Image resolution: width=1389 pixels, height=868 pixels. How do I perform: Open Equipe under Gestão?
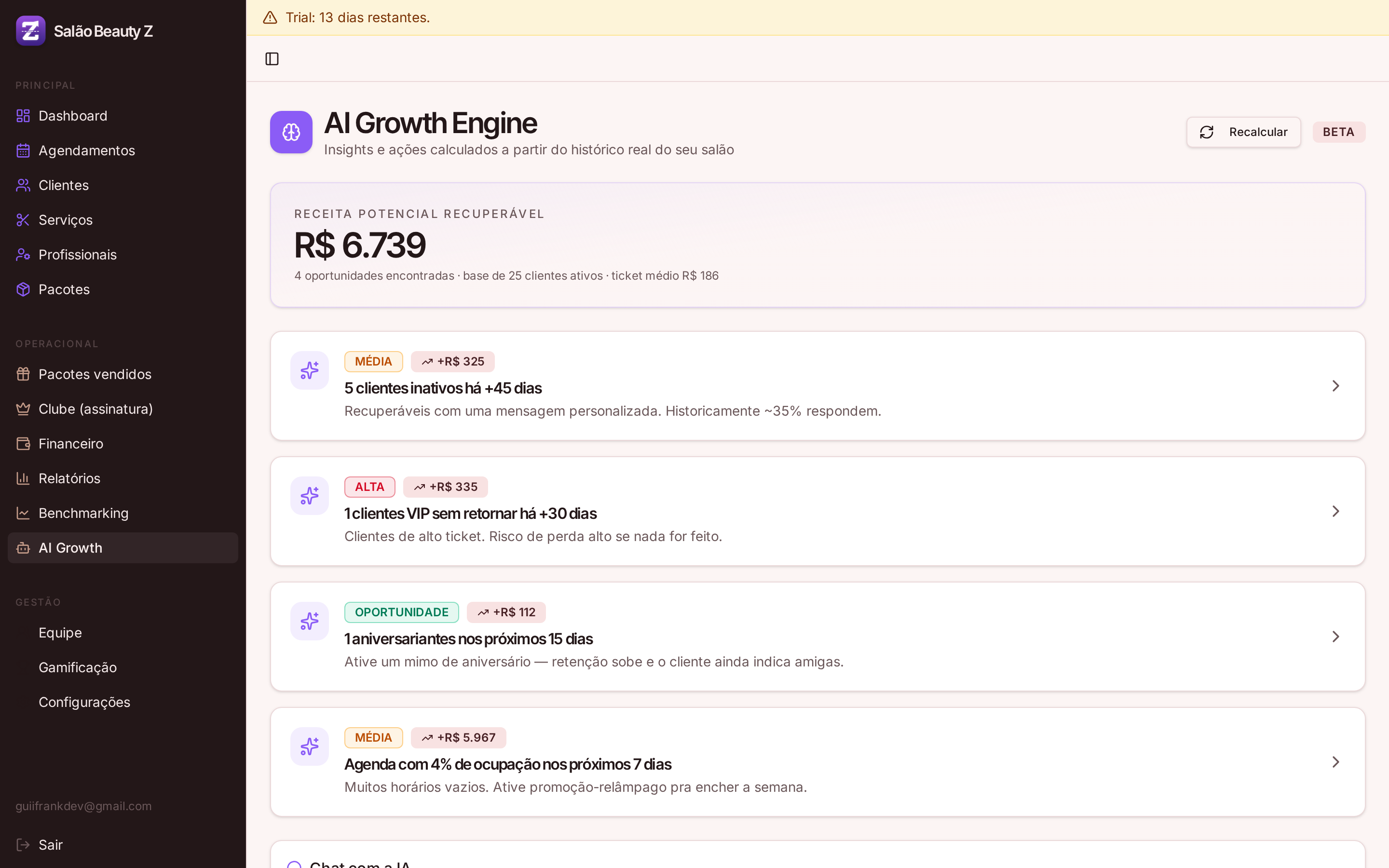click(123, 633)
